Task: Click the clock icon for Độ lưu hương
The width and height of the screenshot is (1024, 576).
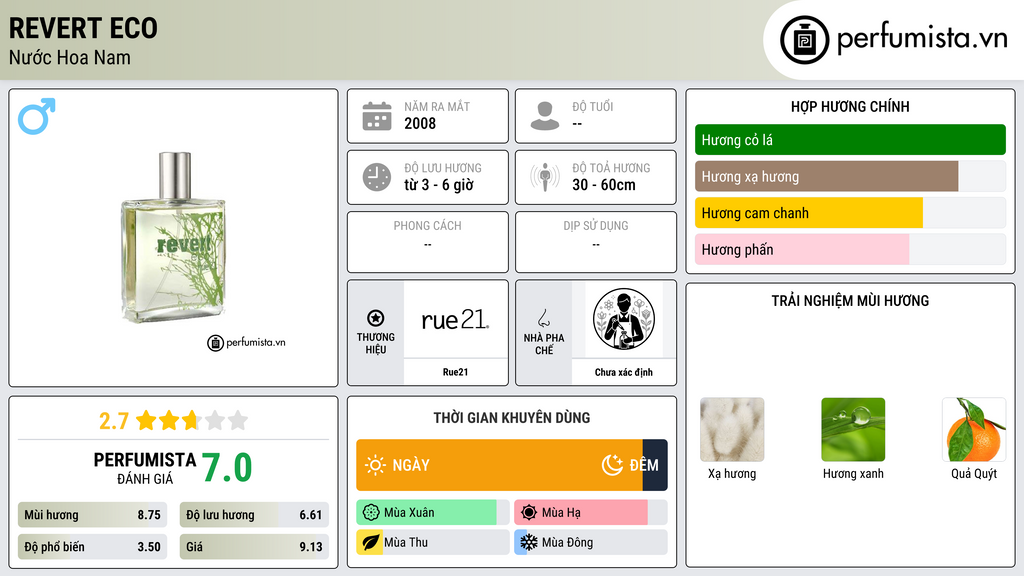Action: pos(377,177)
